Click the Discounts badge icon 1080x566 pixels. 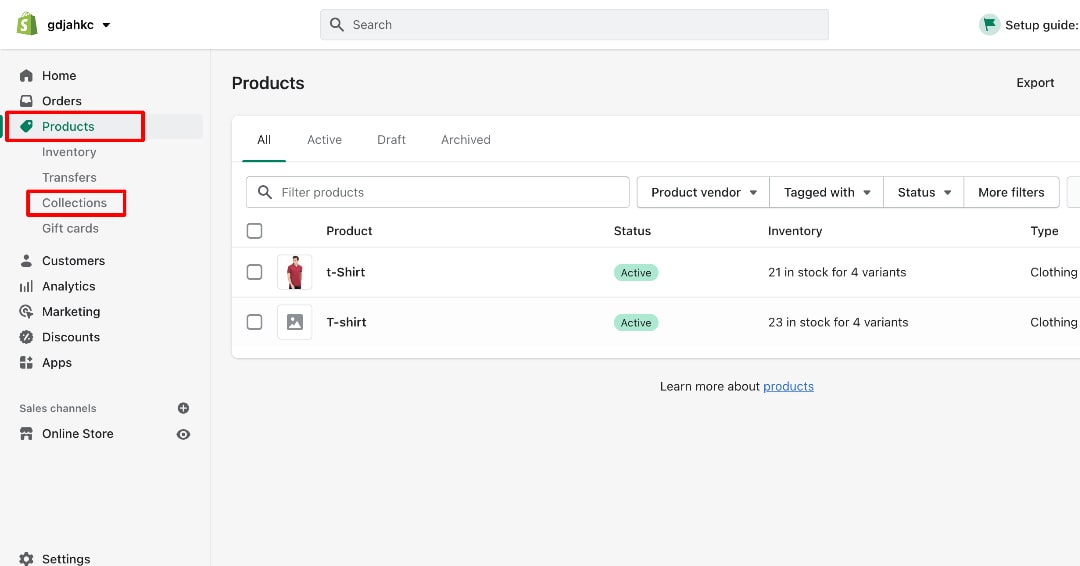click(x=26, y=337)
